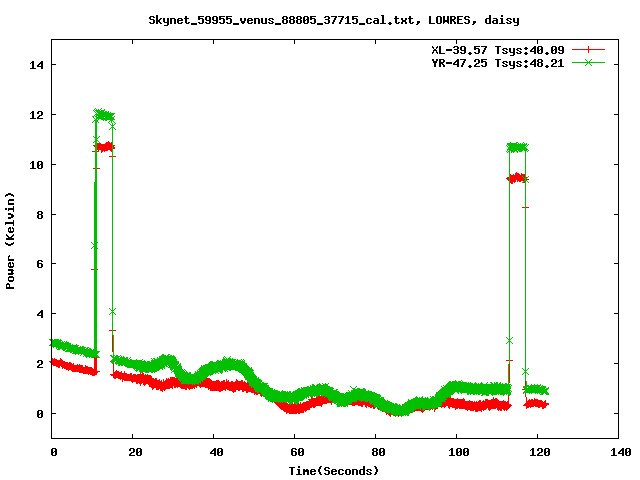Click the x-axis tick label 140
Image resolution: width=640 pixels, height=480 pixels.
coord(621,452)
